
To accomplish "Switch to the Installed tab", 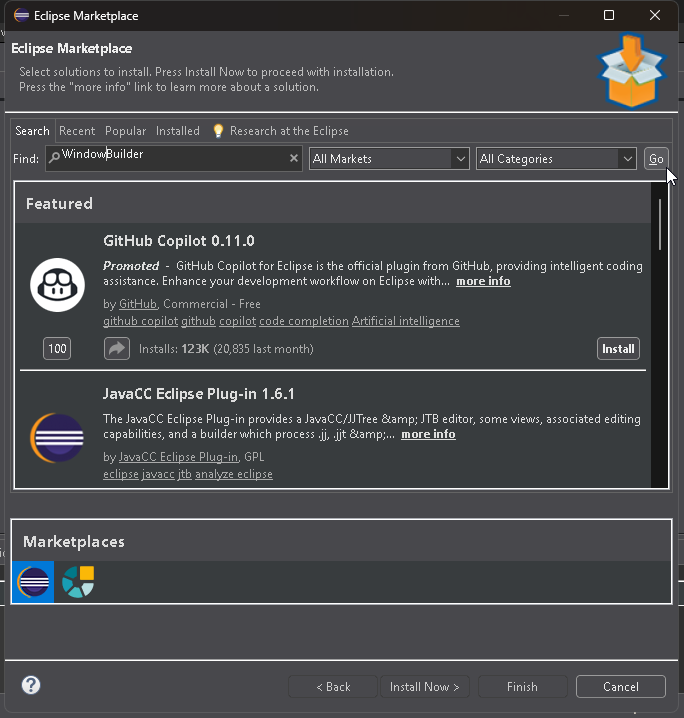I will coord(178,131).
